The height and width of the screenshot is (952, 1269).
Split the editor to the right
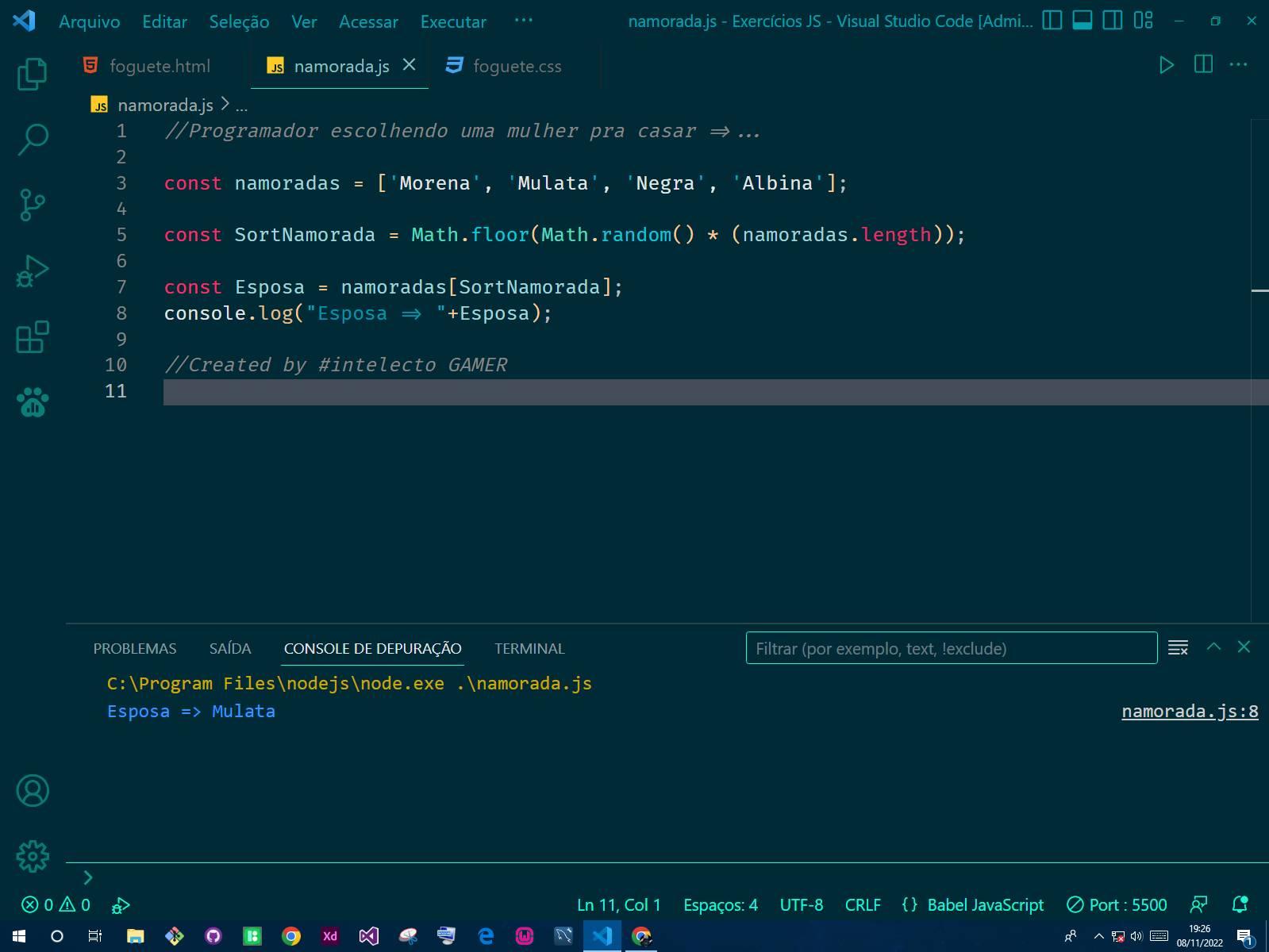point(1203,65)
